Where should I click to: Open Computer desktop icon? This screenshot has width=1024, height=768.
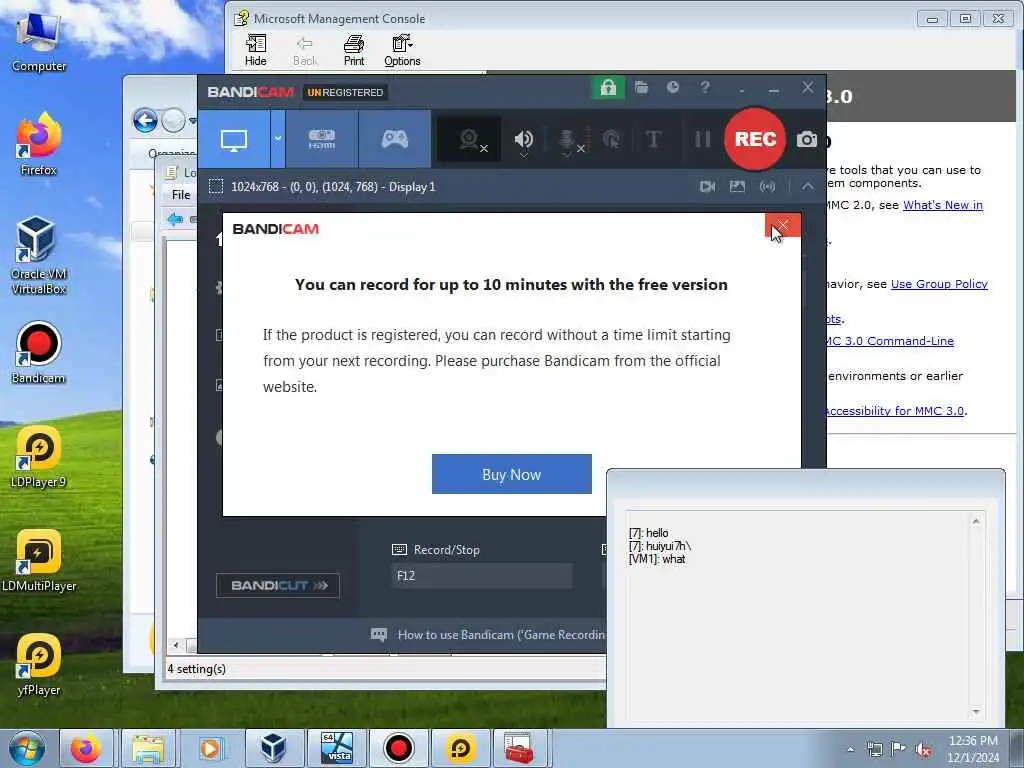click(x=39, y=42)
